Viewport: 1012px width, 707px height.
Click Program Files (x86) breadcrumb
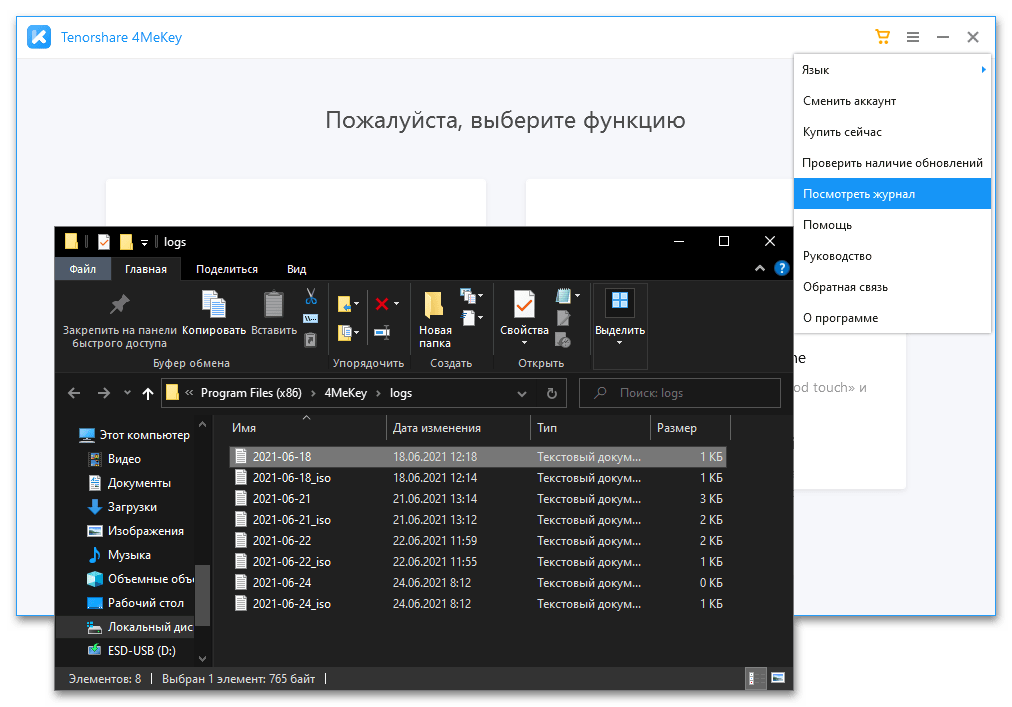click(251, 393)
